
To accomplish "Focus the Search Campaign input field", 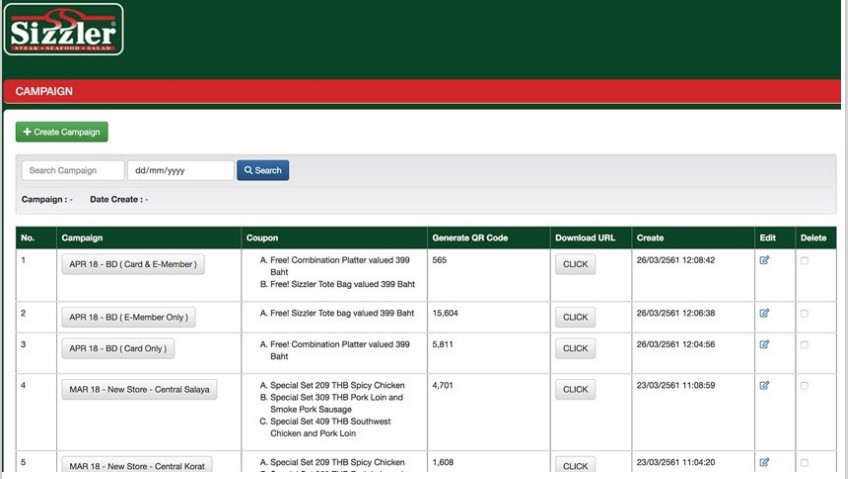I will [x=73, y=170].
